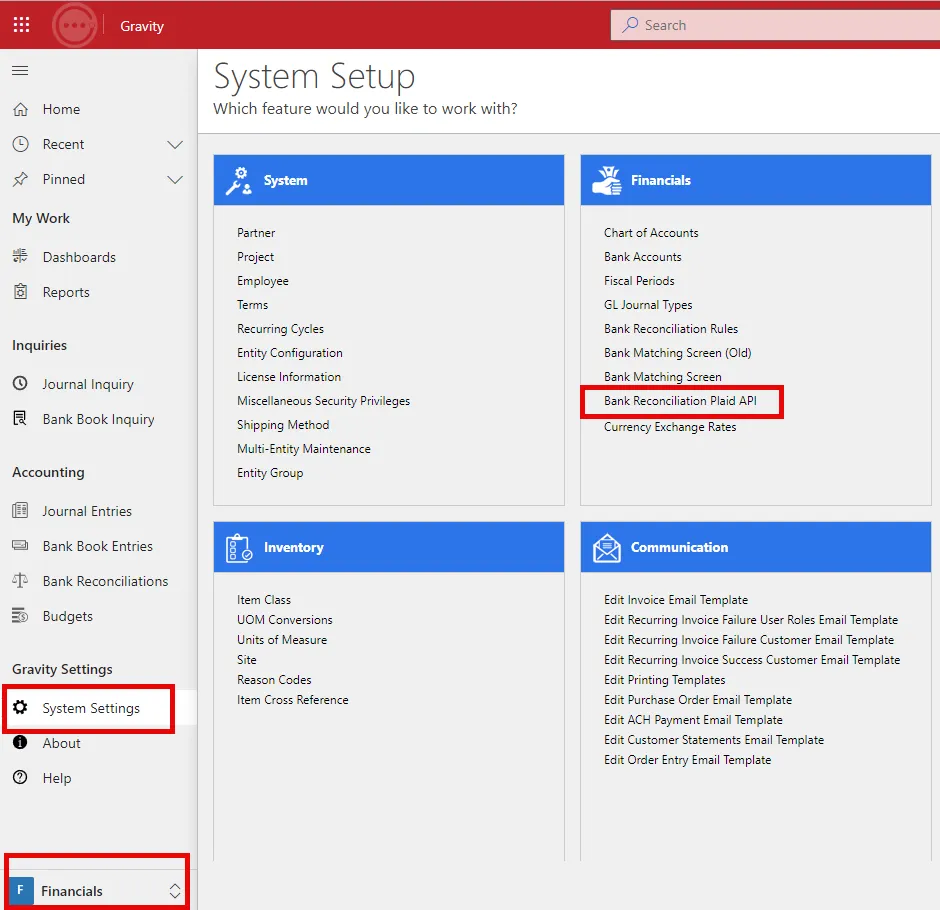Image resolution: width=940 pixels, height=910 pixels.
Task: Open Item Class in Inventory
Action: pyautogui.click(x=264, y=599)
